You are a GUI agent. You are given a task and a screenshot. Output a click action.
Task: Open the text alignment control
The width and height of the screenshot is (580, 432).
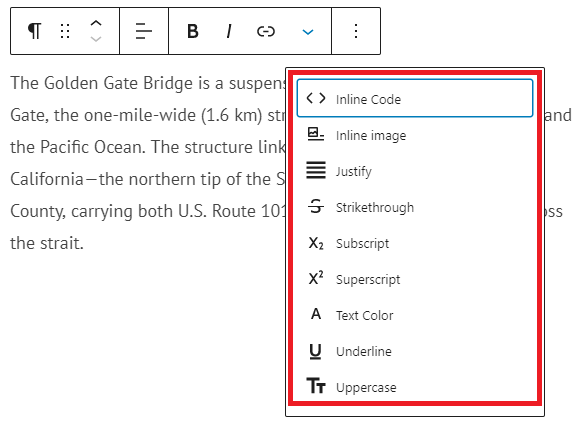pyautogui.click(x=144, y=31)
